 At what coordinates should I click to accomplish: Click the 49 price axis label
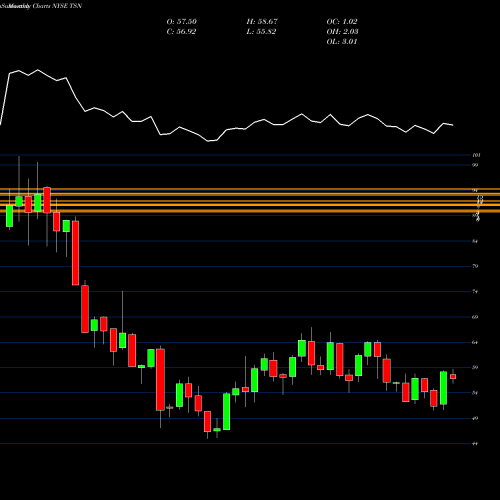pyautogui.click(x=475, y=418)
